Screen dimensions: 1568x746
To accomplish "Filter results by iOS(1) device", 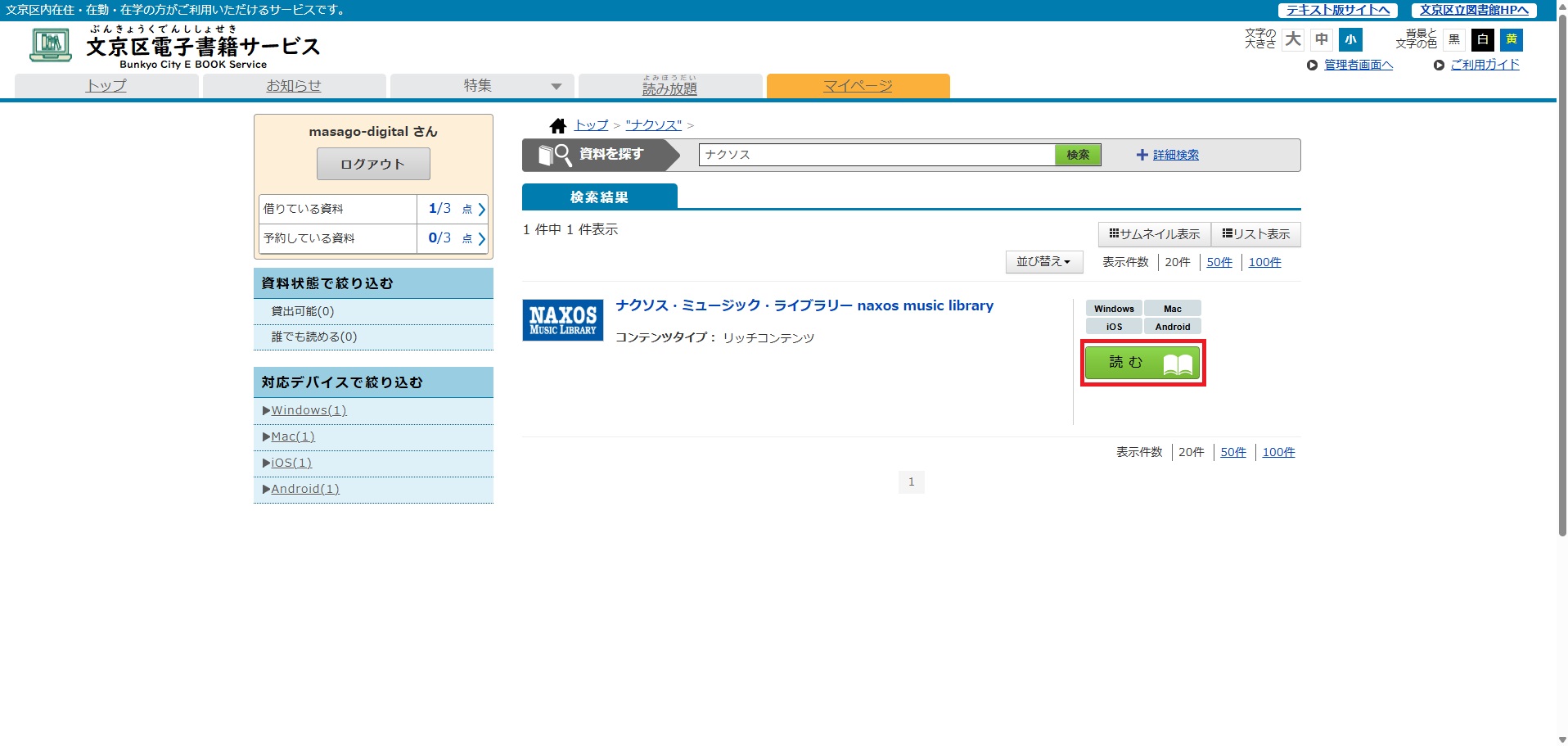I will click(x=291, y=463).
